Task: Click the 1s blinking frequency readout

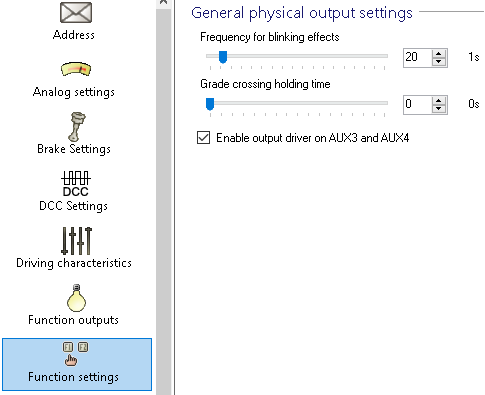Action: [x=474, y=57]
